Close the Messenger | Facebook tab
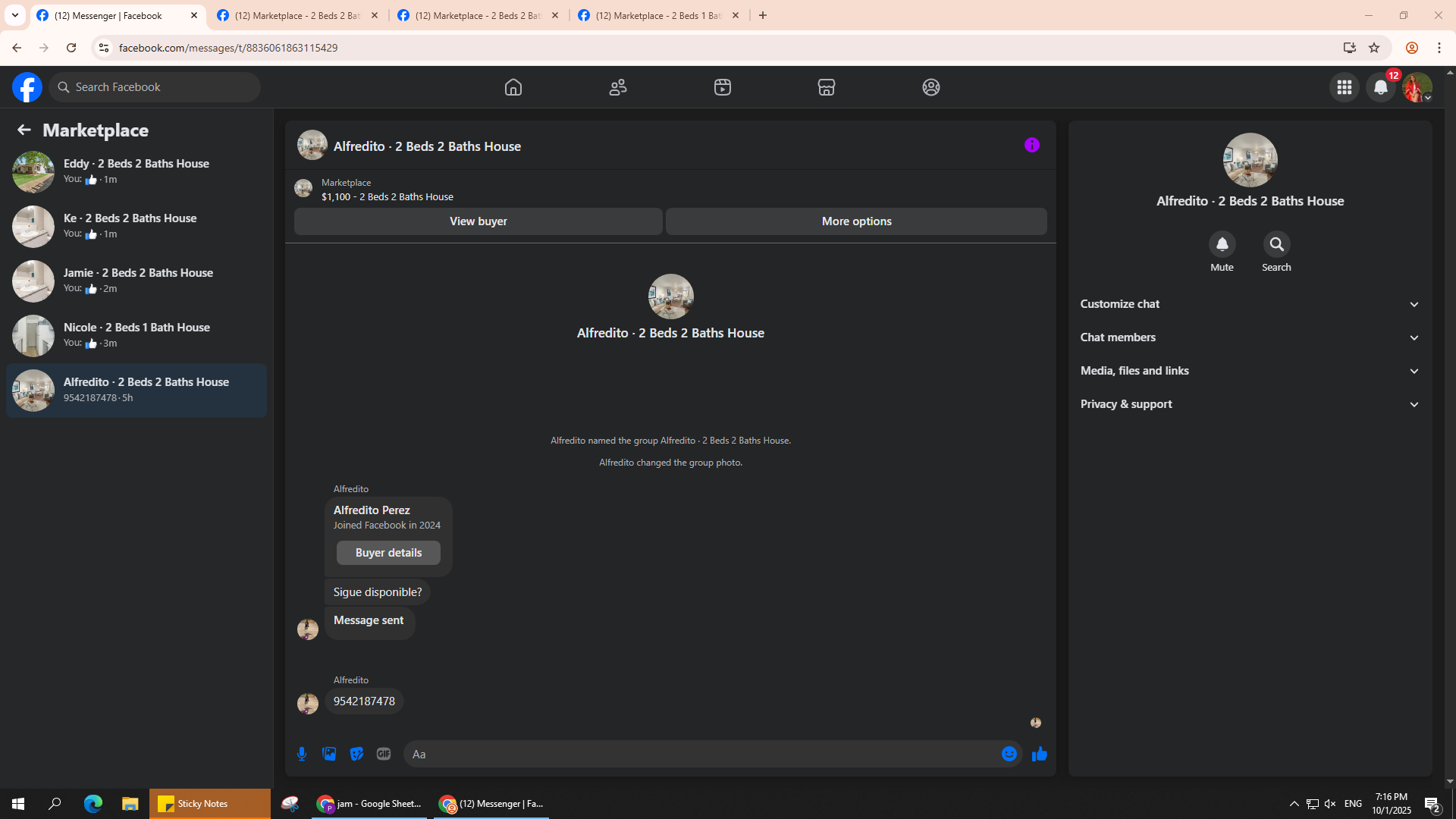1456x819 pixels. (194, 15)
